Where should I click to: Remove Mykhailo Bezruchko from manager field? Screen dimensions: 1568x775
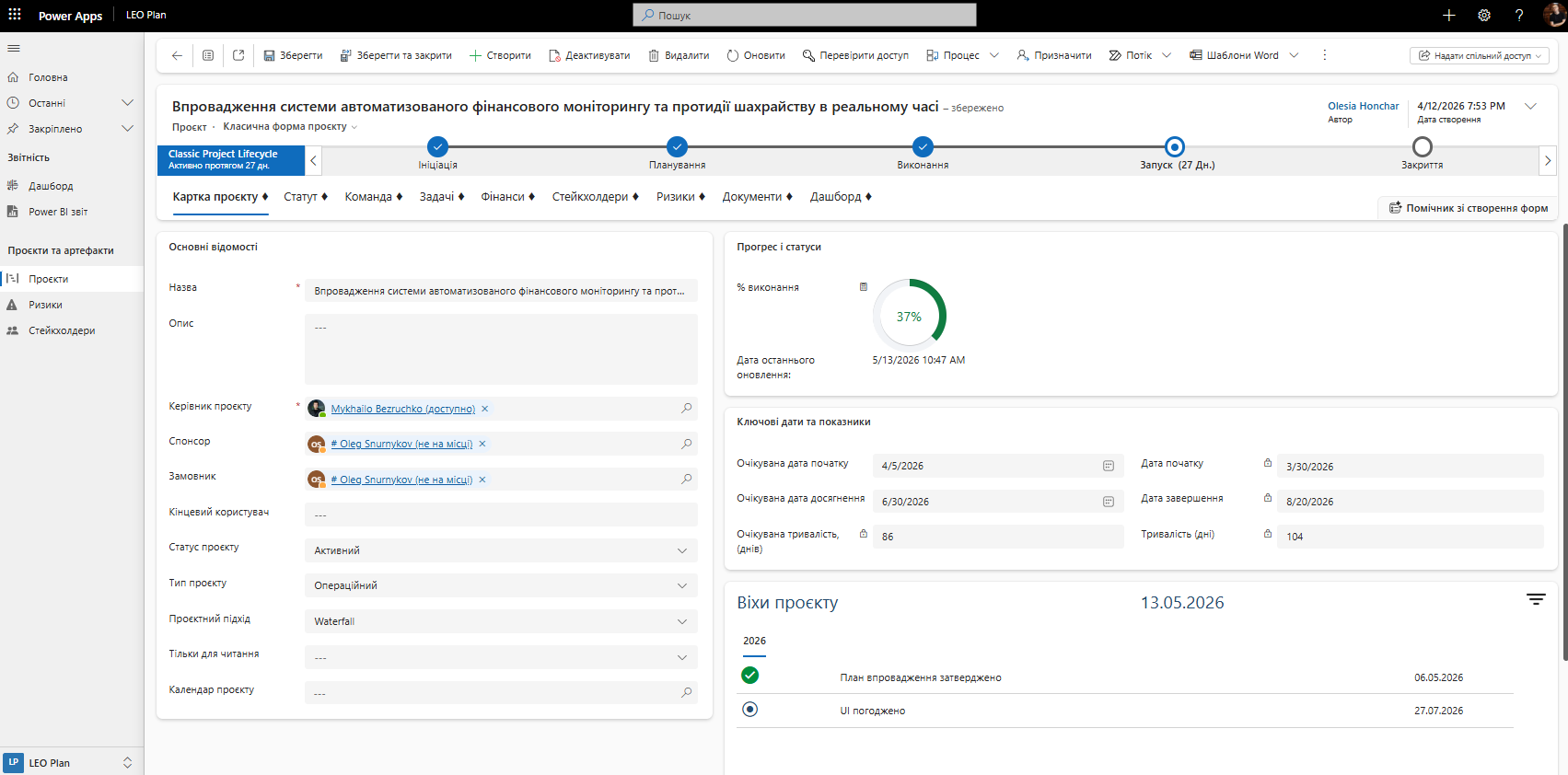pyautogui.click(x=485, y=409)
